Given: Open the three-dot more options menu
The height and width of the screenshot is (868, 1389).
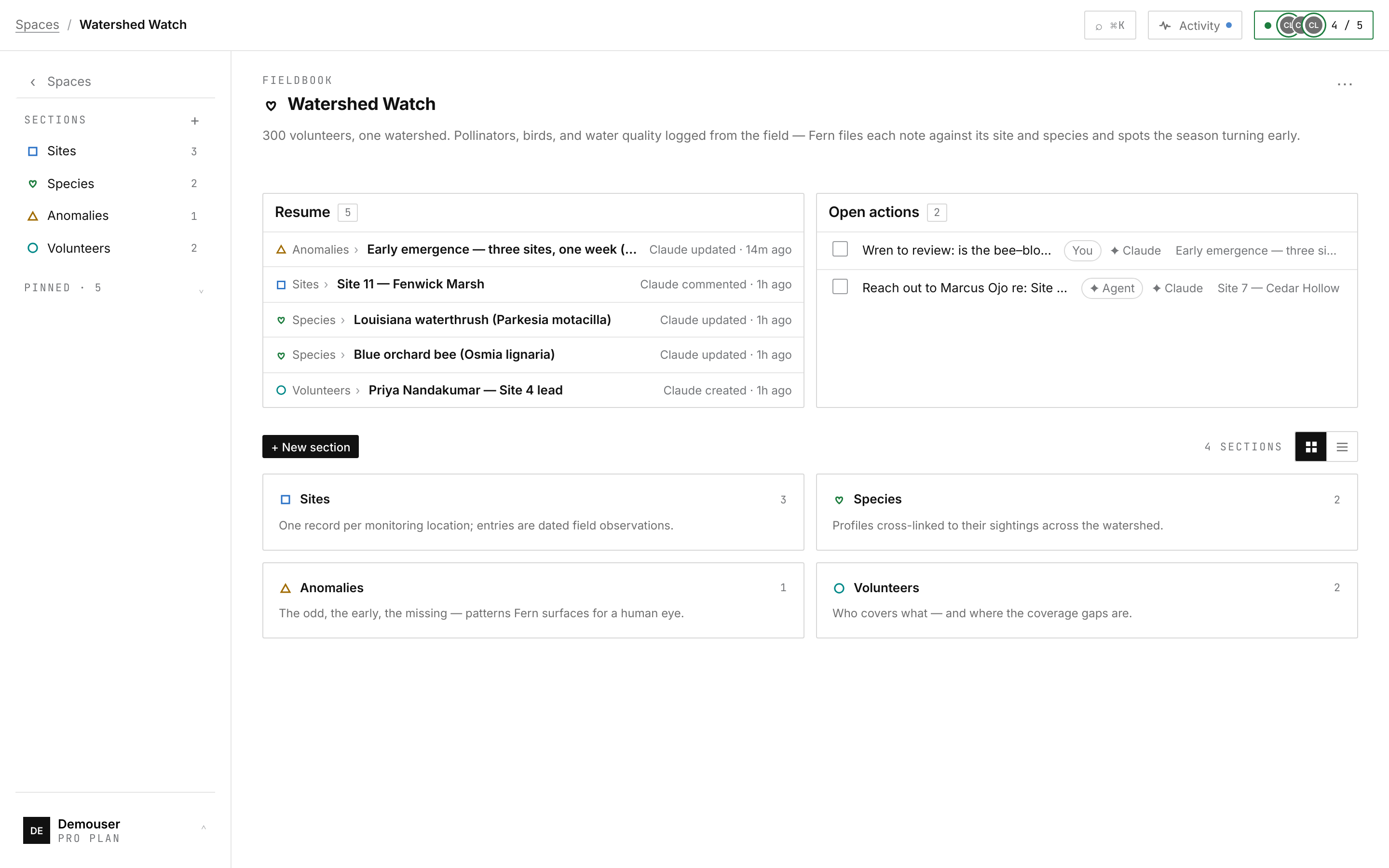Looking at the screenshot, I should [1344, 84].
